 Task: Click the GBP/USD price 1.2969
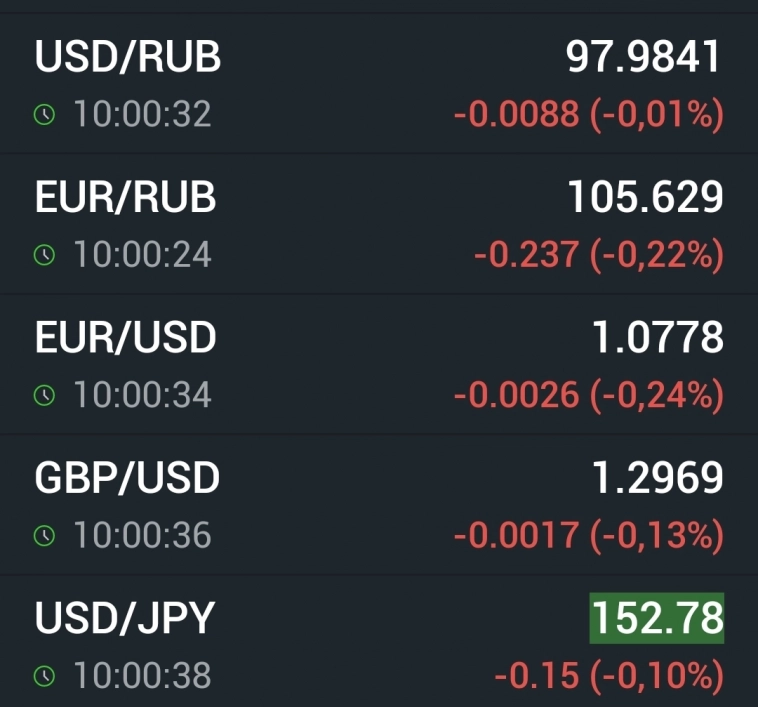pyautogui.click(x=658, y=479)
